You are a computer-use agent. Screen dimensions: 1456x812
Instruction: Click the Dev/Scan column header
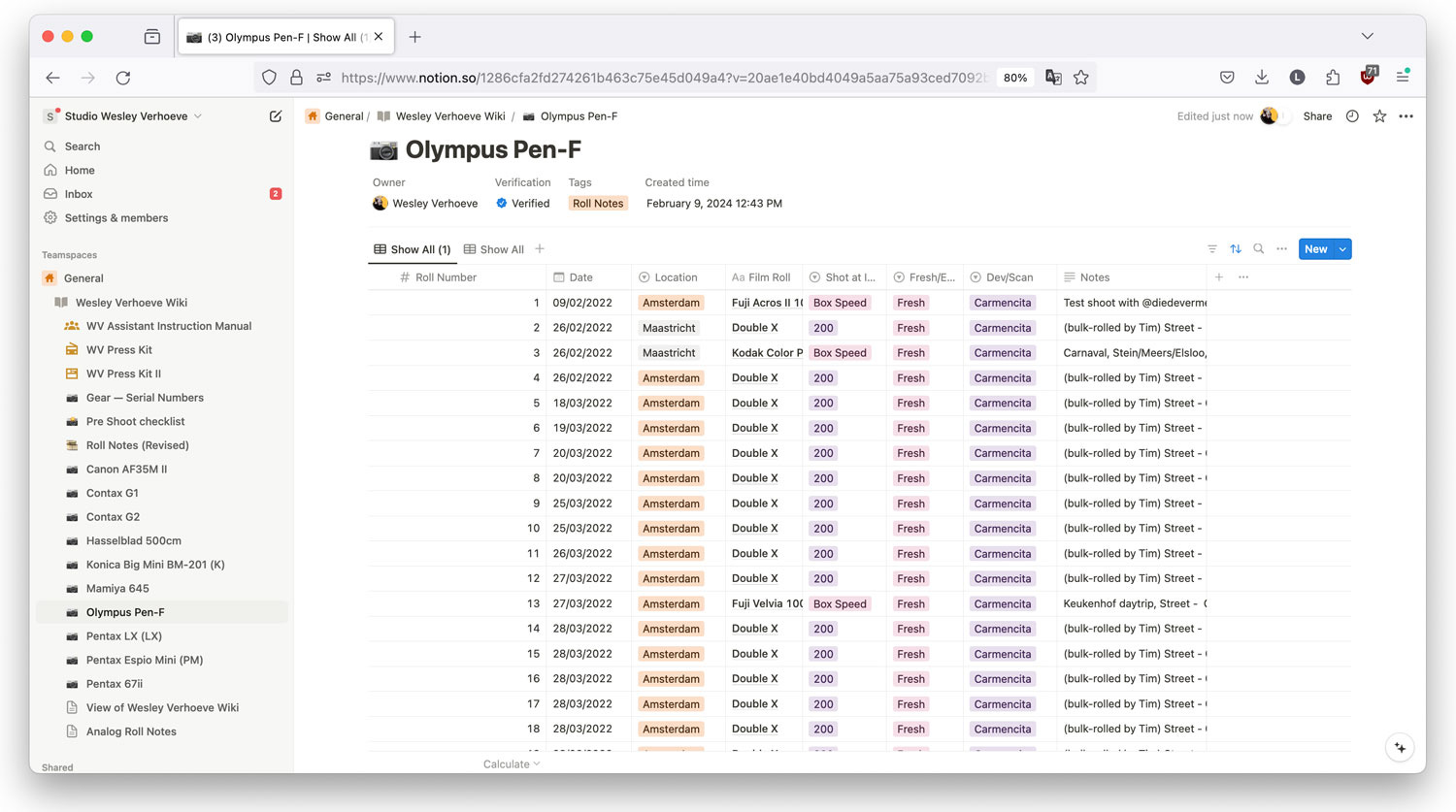(x=1009, y=277)
